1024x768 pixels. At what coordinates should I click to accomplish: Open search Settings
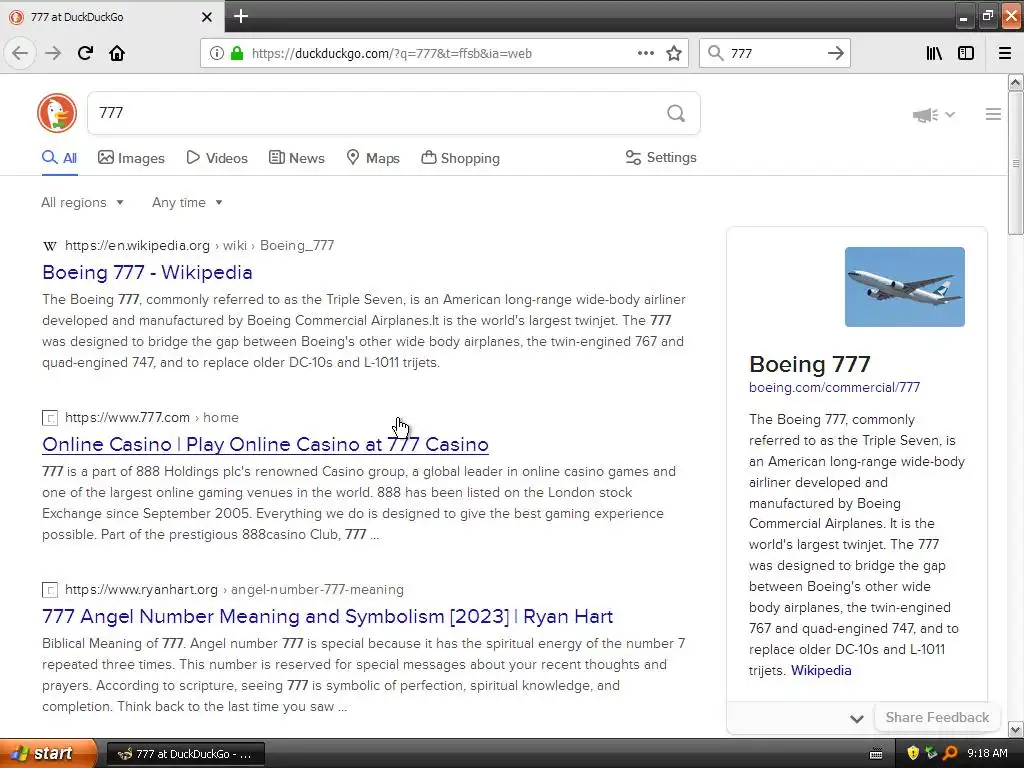pos(661,157)
